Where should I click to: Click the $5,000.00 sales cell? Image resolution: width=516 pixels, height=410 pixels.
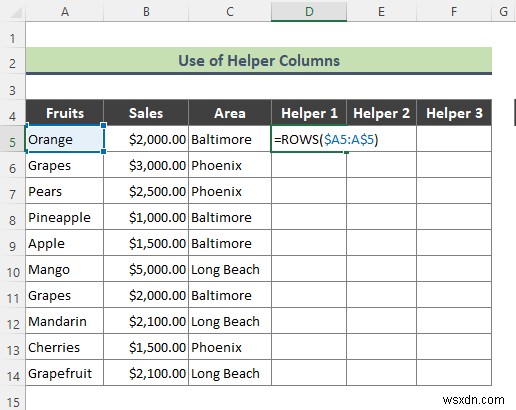click(x=146, y=269)
